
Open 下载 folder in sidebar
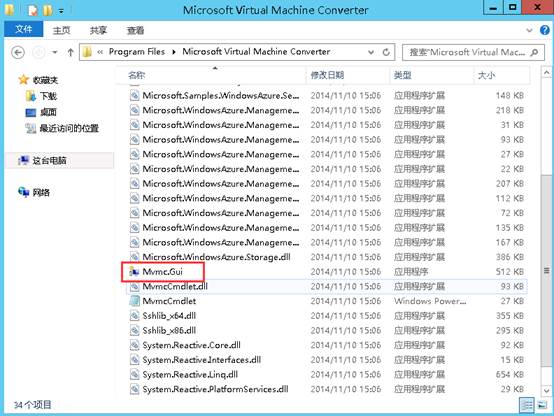point(48,96)
